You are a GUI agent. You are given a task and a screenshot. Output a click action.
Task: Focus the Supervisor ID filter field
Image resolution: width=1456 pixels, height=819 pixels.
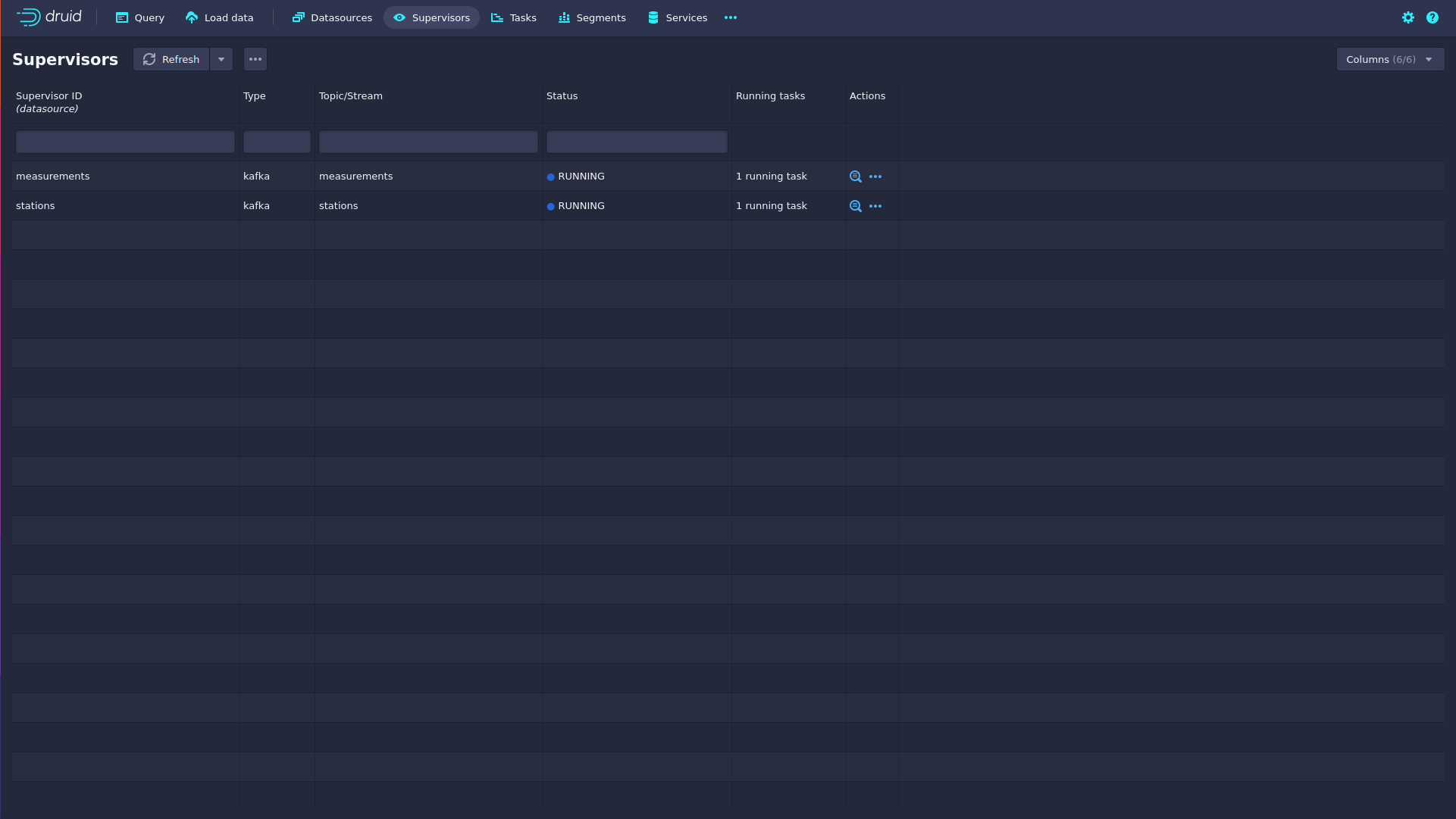click(125, 142)
